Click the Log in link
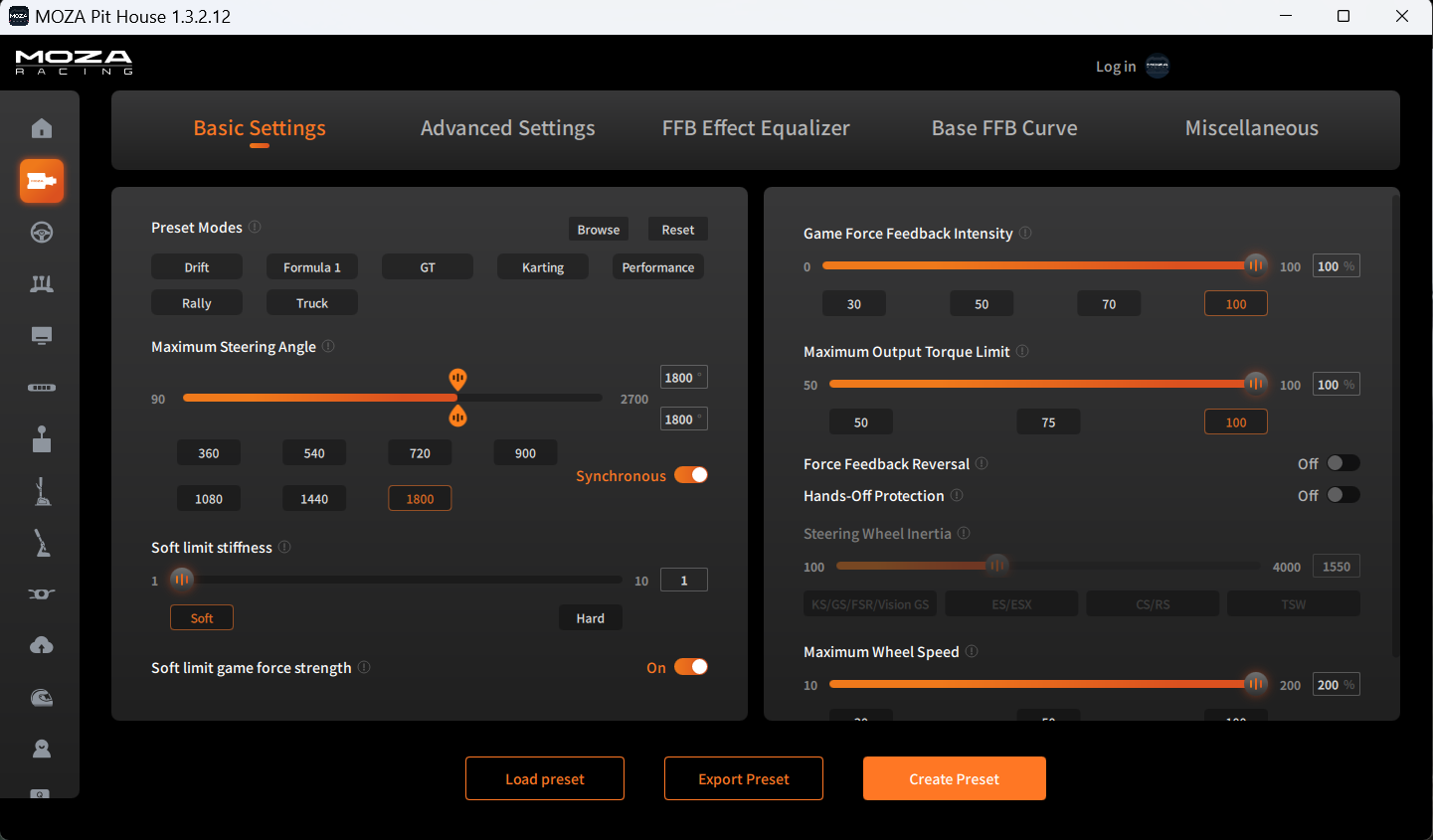Viewport: 1433px width, 840px height. 1116,67
